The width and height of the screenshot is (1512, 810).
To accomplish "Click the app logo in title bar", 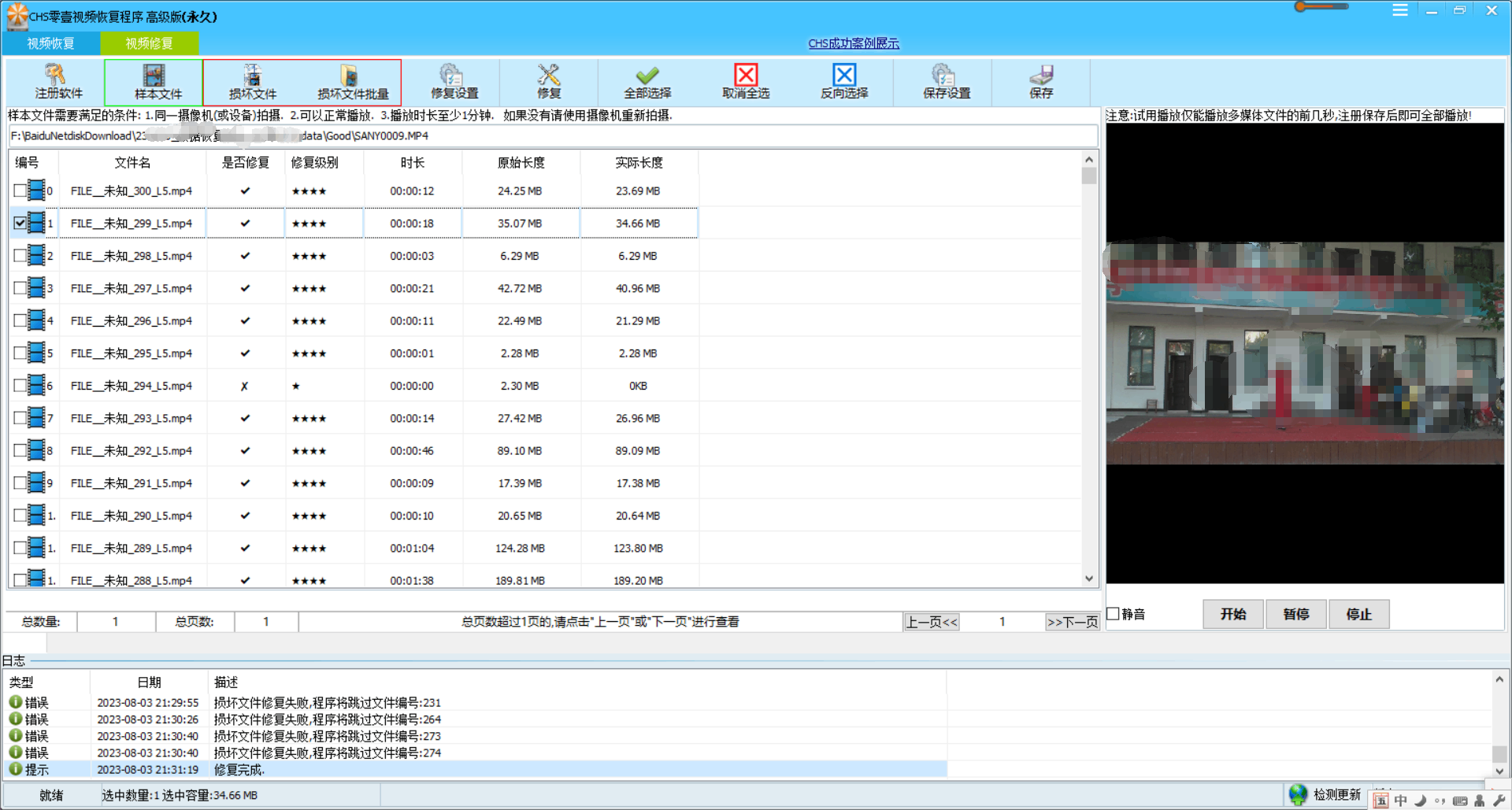I will tap(17, 15).
